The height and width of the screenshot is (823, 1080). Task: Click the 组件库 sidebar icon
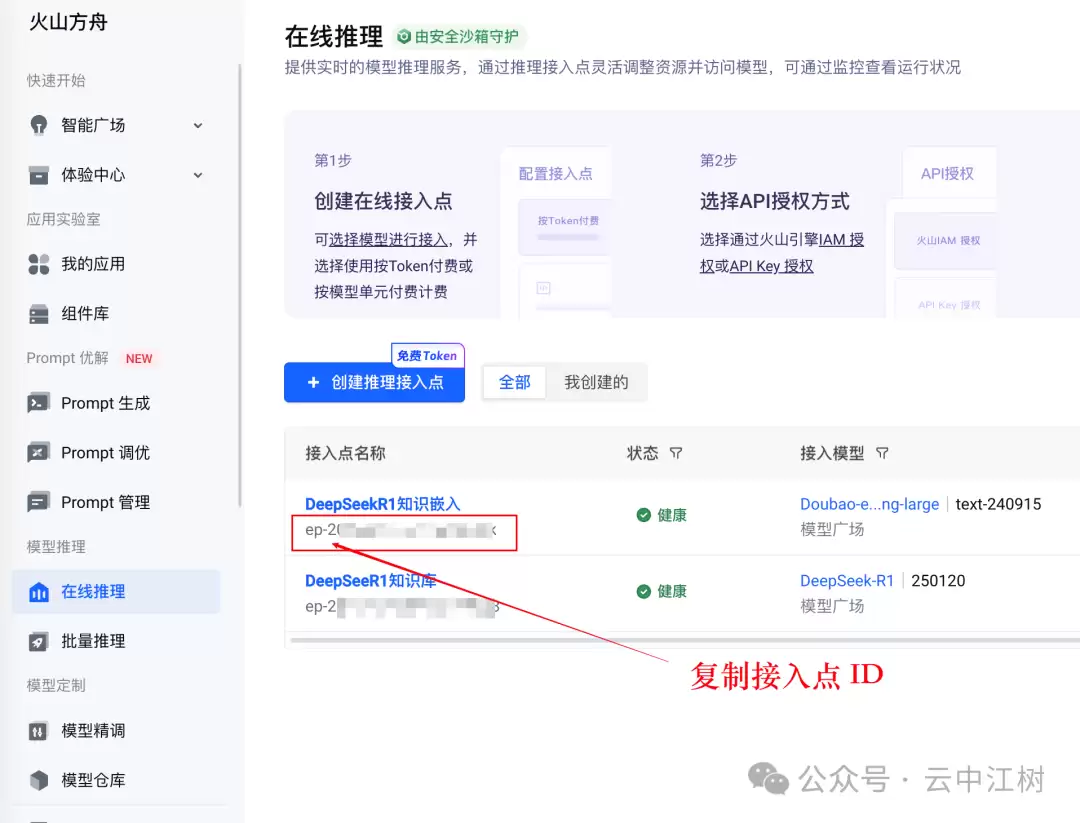[39, 314]
